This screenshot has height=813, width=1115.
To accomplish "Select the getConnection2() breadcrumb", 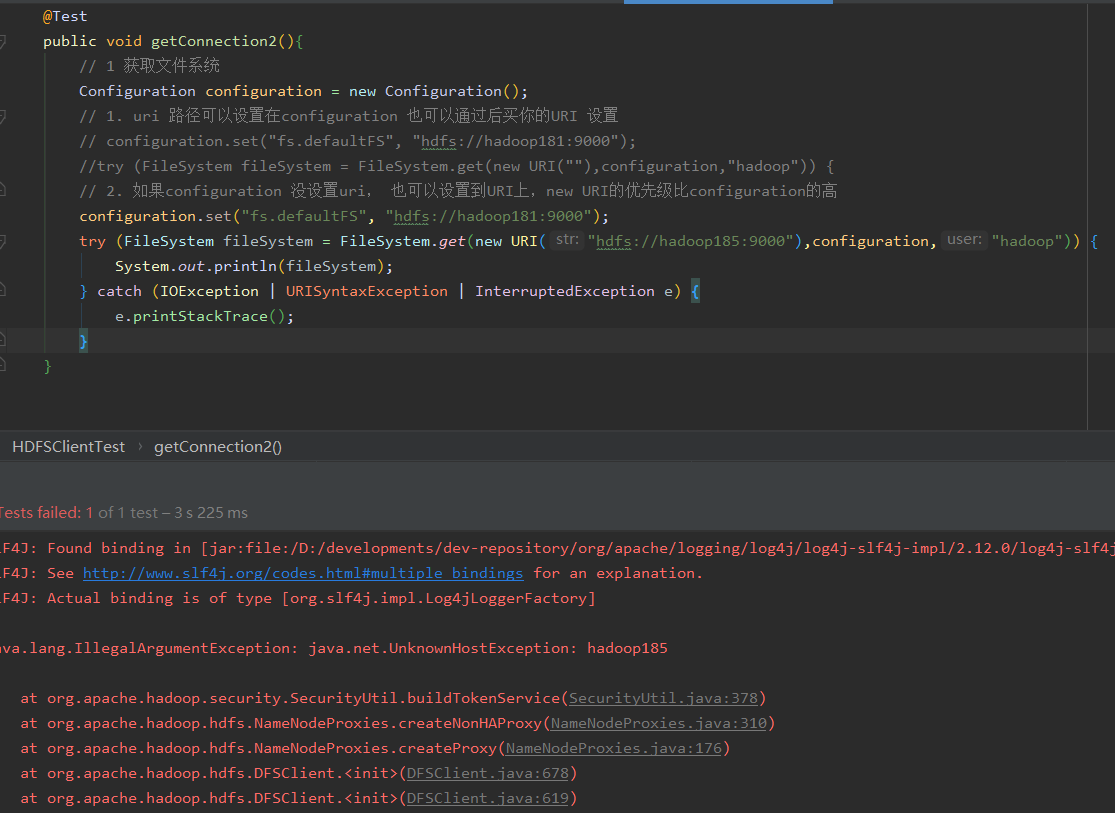I will tap(218, 447).
